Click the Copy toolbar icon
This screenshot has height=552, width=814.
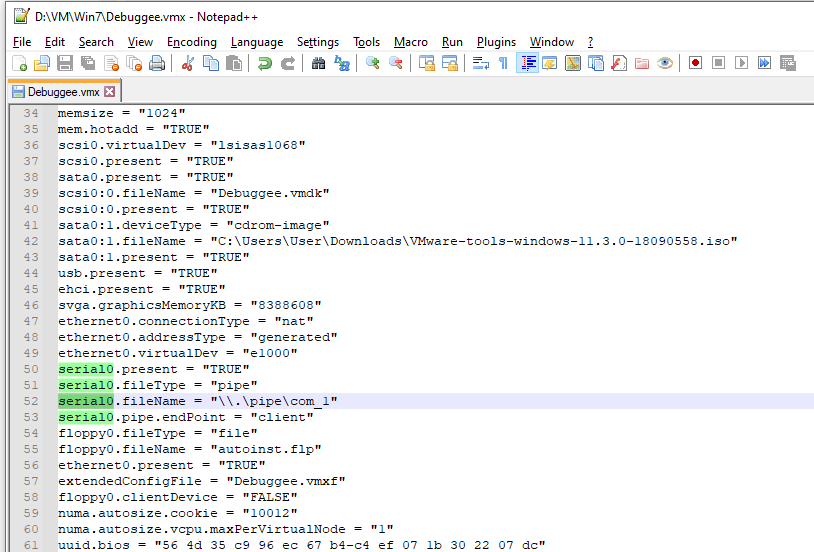tap(211, 63)
